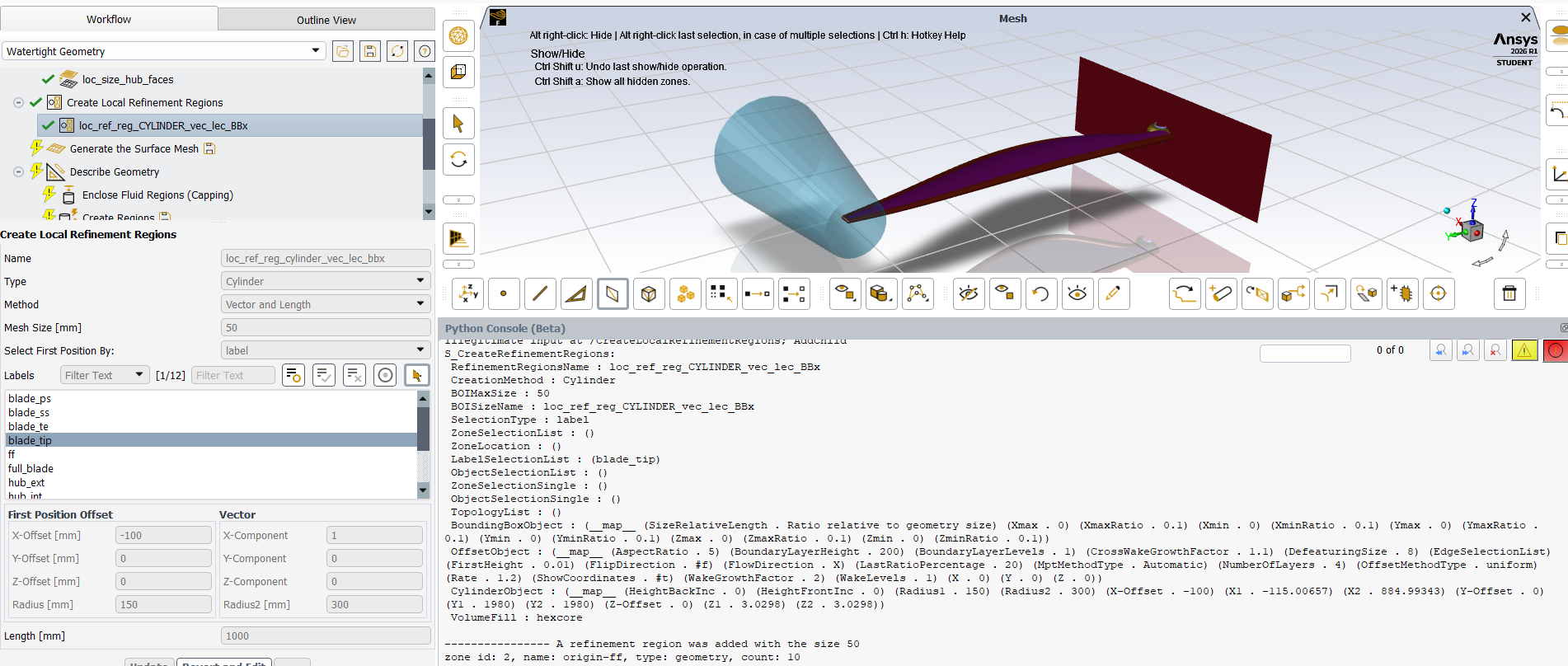
Task: Choose the edge selection filter
Action: tap(540, 293)
